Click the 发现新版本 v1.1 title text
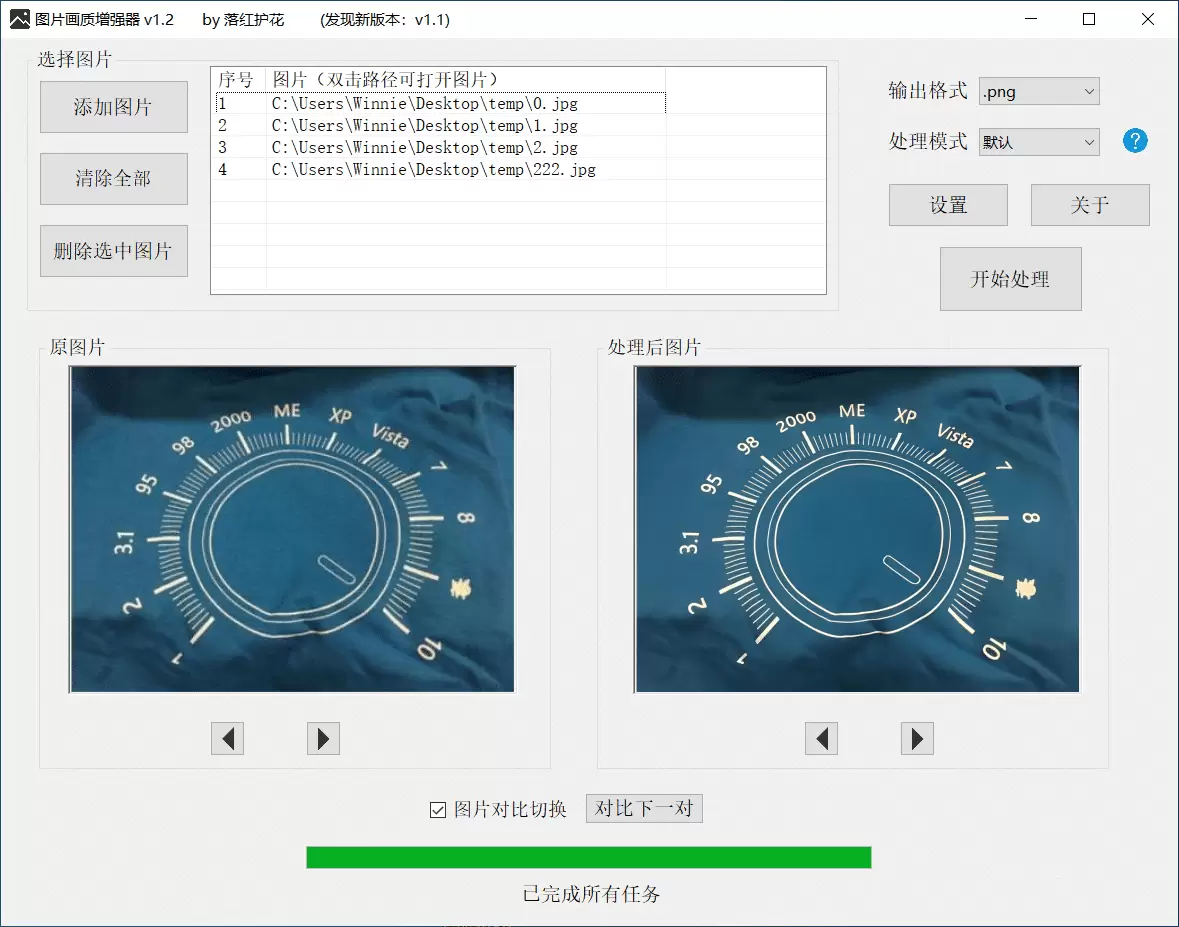This screenshot has height=927, width=1179. (x=385, y=20)
